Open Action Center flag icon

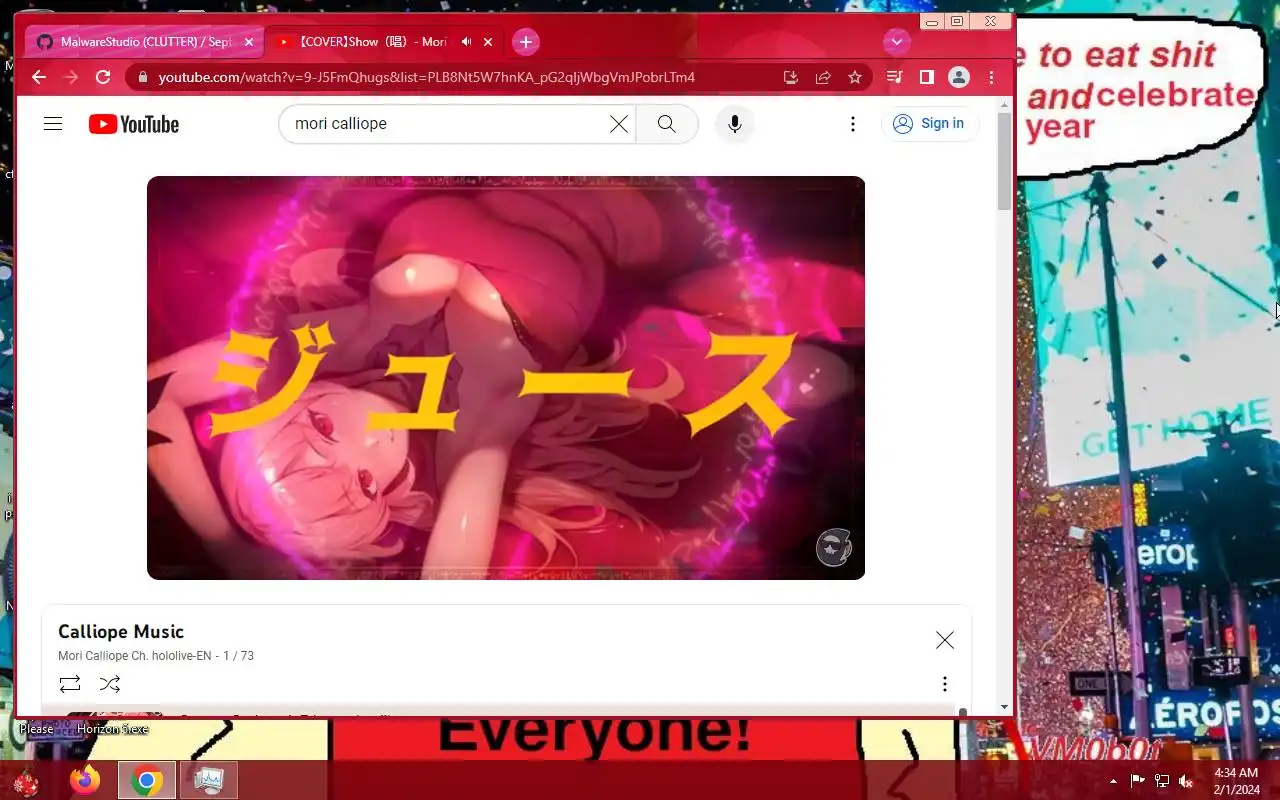coord(1138,781)
